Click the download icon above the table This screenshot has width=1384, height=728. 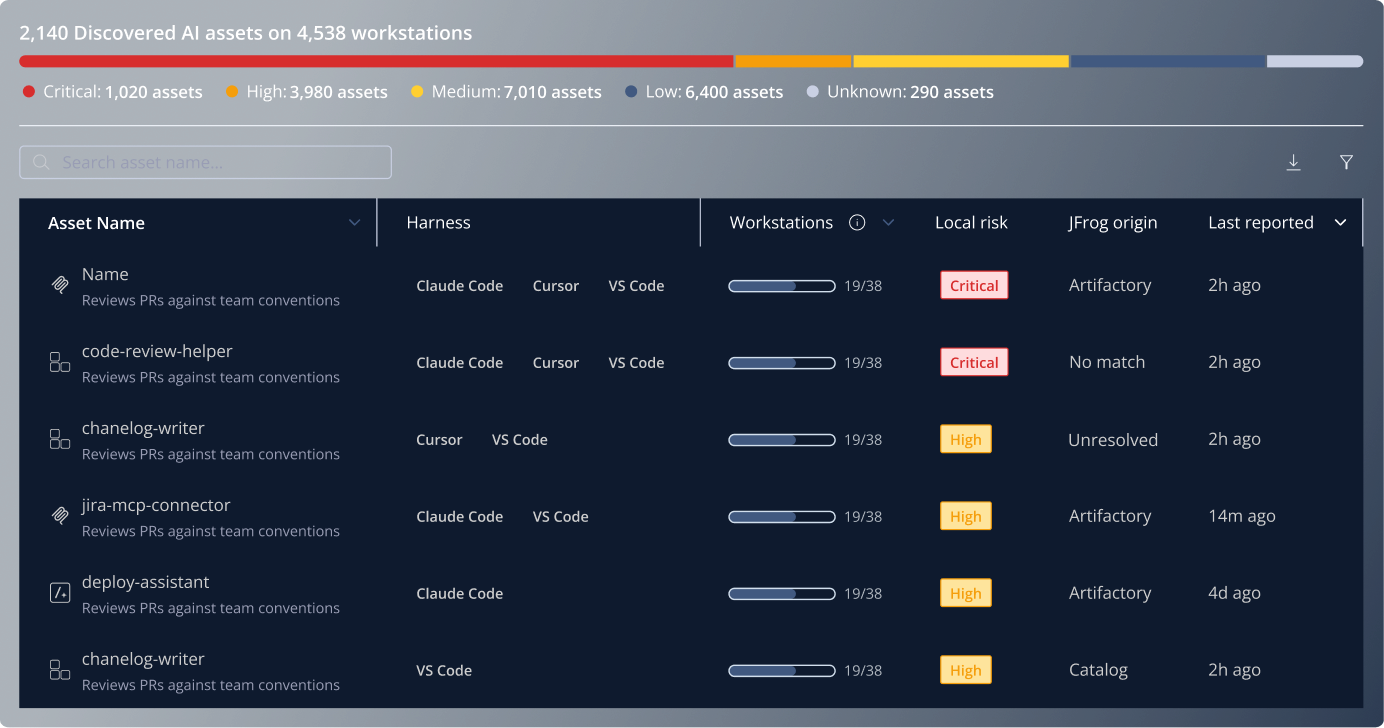point(1293,162)
